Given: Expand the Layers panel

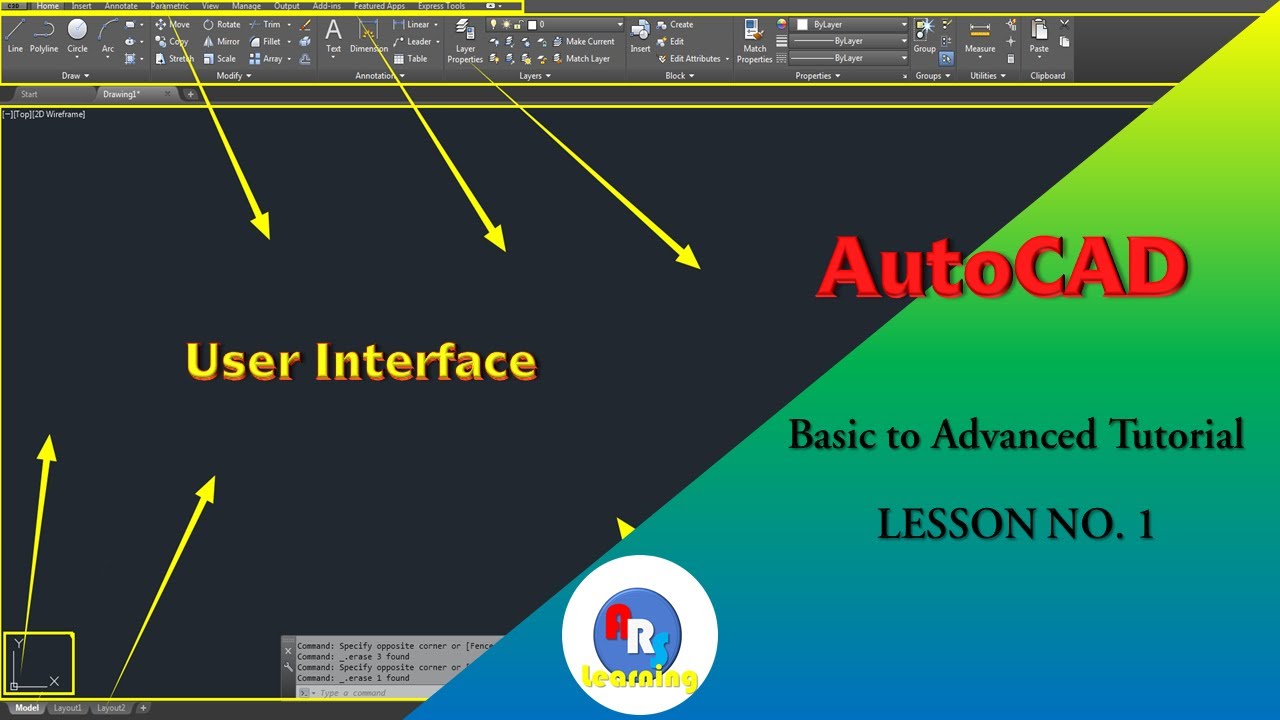Looking at the screenshot, I should [535, 76].
